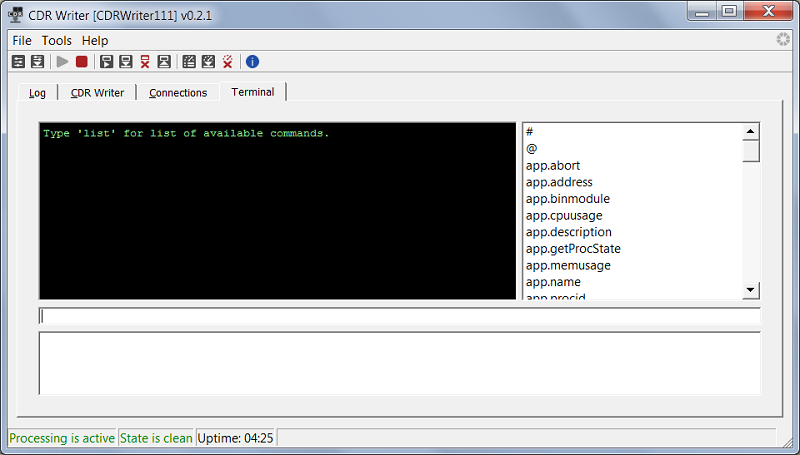Click the empty lower output text box
Image resolution: width=800 pixels, height=455 pixels.
399,363
